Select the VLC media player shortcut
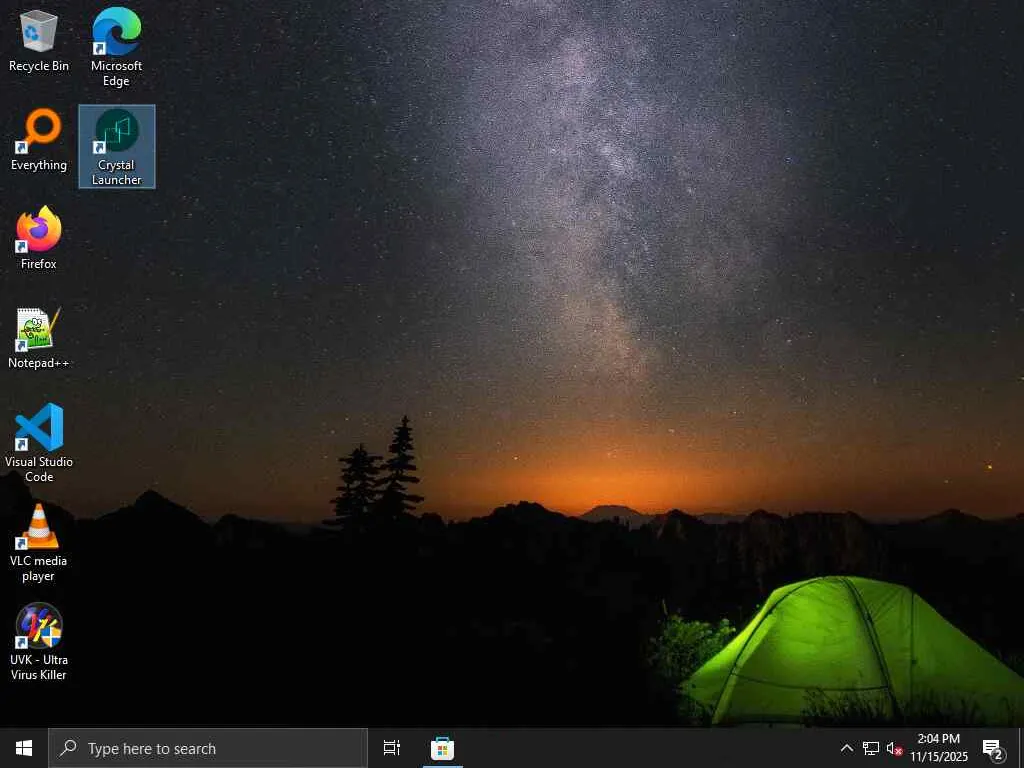1024x768 pixels. tap(39, 543)
